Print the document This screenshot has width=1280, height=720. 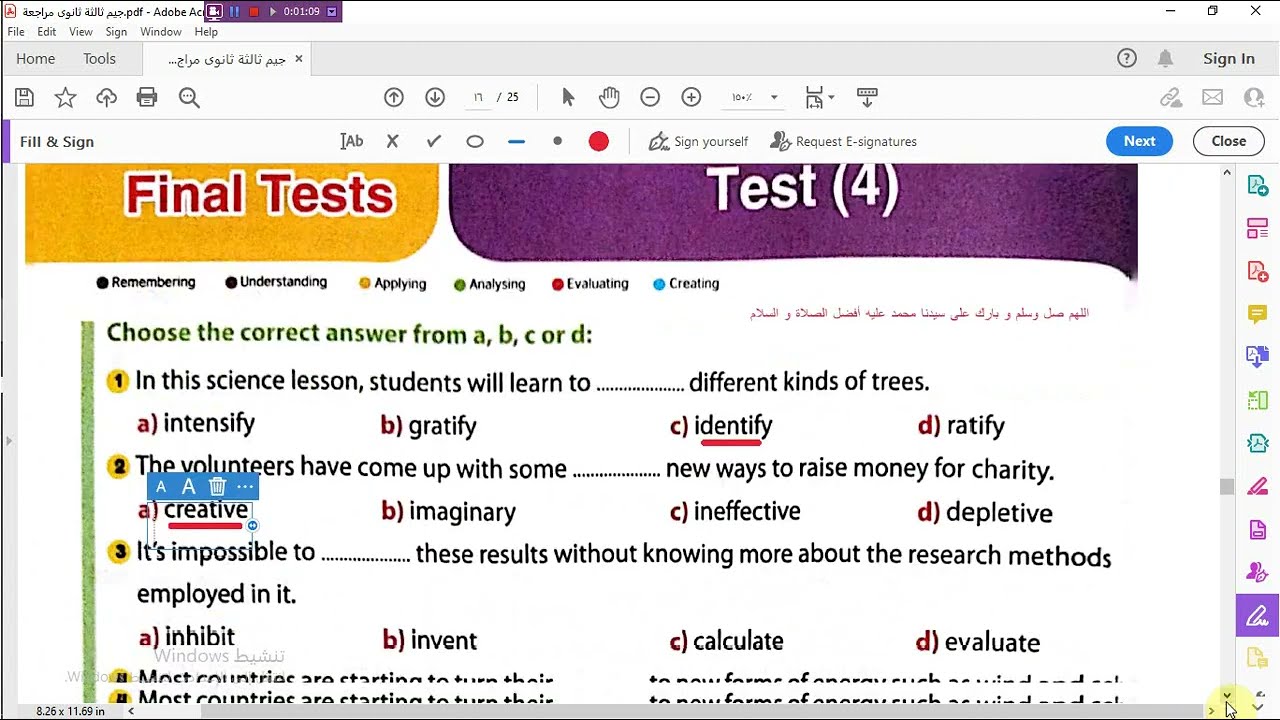[x=147, y=97]
